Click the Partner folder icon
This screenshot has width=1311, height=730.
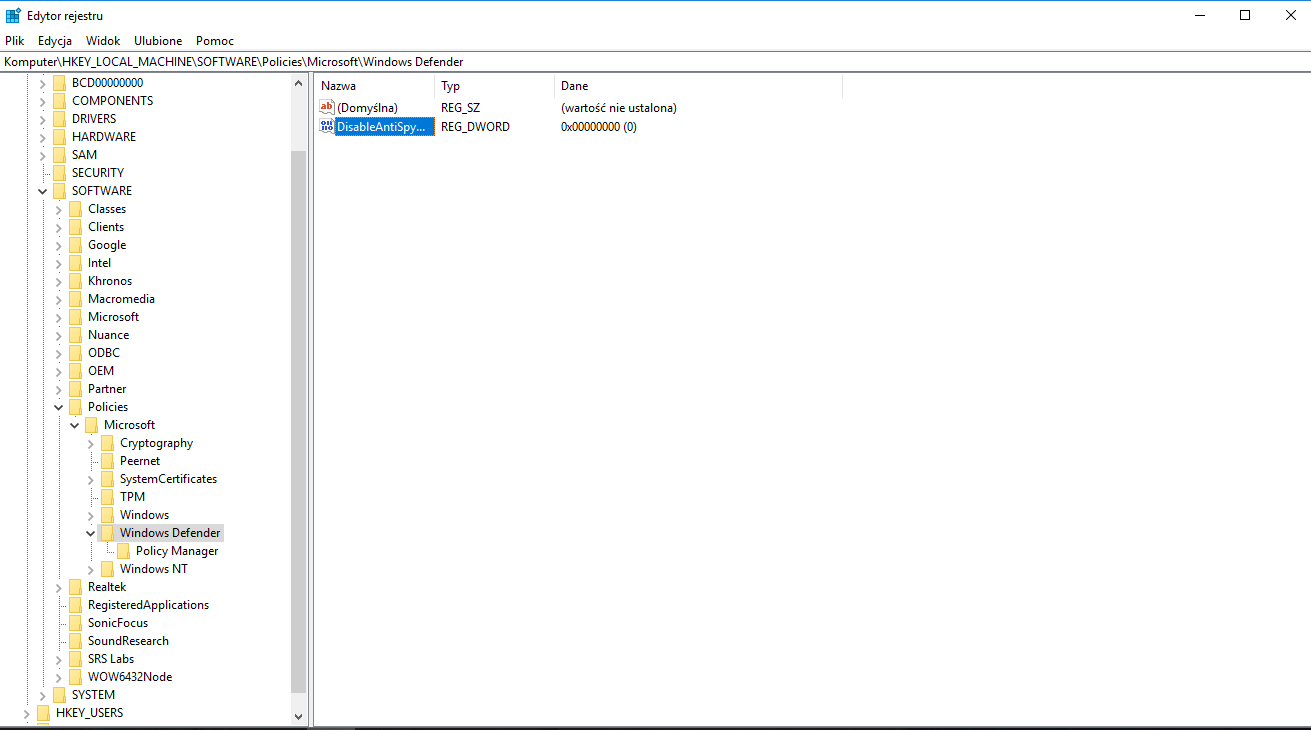75,389
